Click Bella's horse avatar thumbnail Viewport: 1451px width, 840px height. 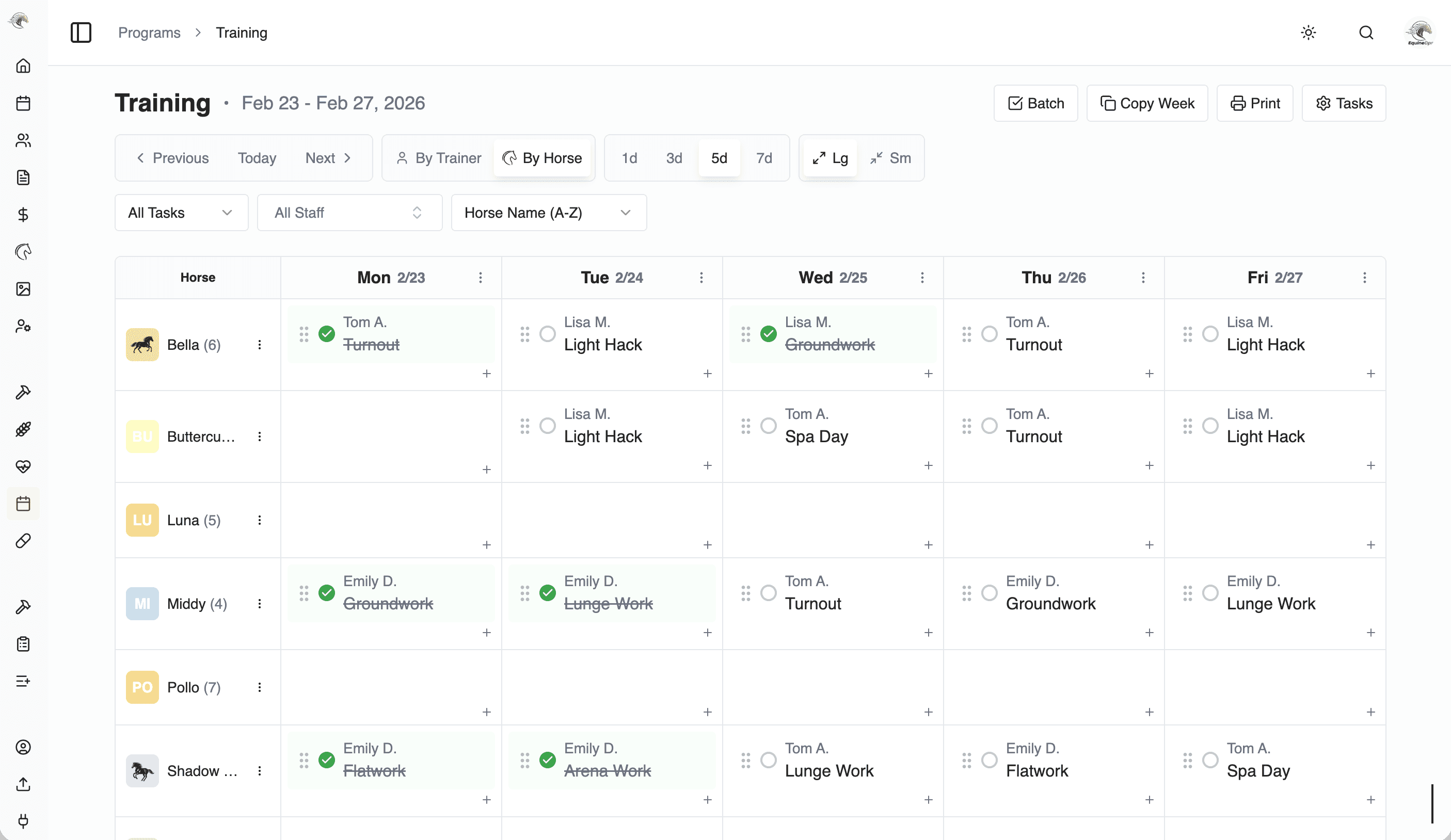[x=142, y=345]
